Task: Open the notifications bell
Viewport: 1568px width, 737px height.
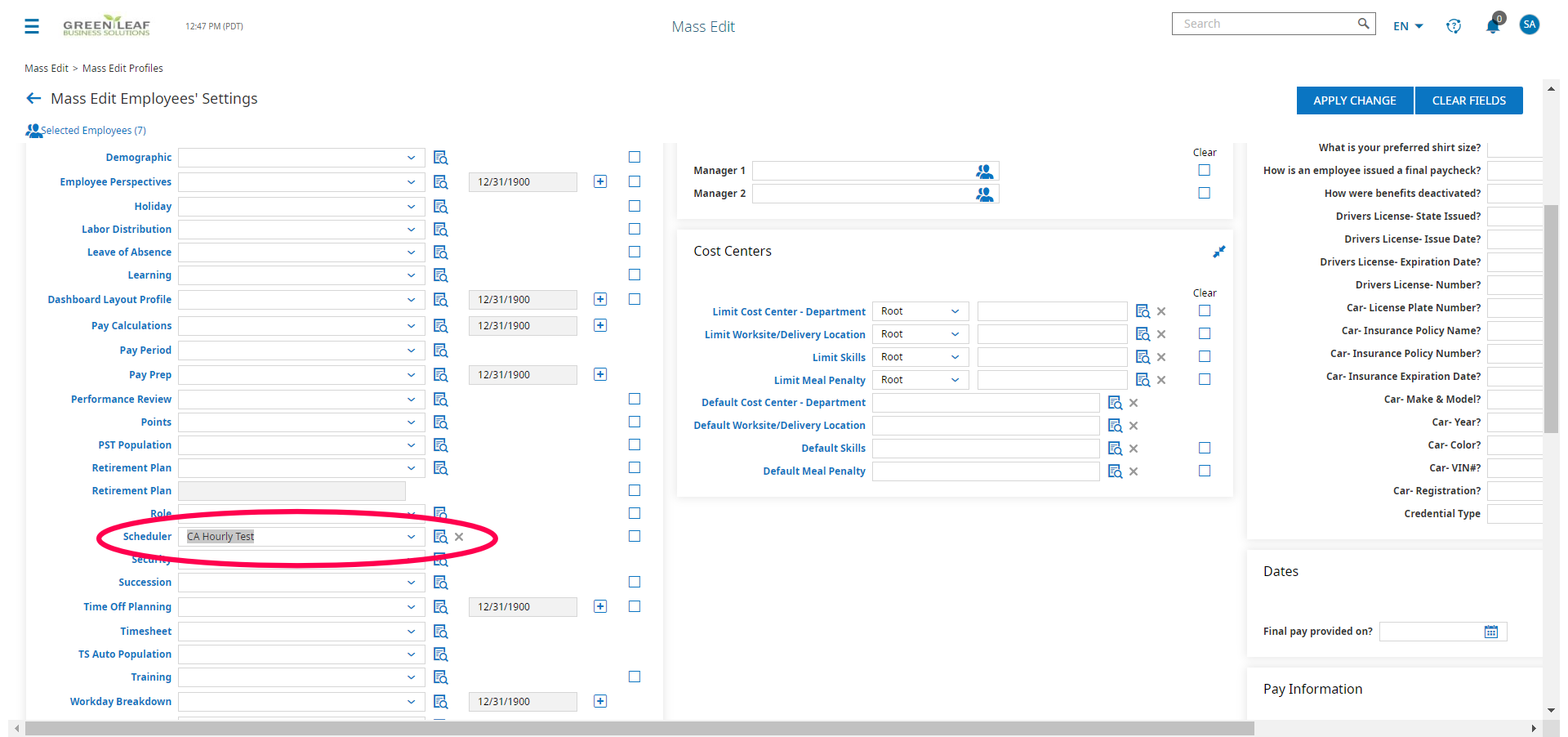Action: point(1492,26)
